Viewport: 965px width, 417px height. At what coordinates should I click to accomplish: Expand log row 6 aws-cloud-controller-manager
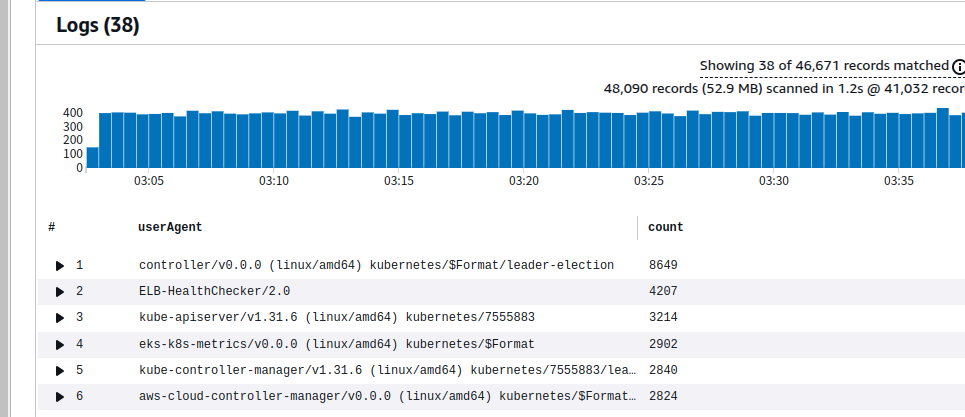pos(60,397)
